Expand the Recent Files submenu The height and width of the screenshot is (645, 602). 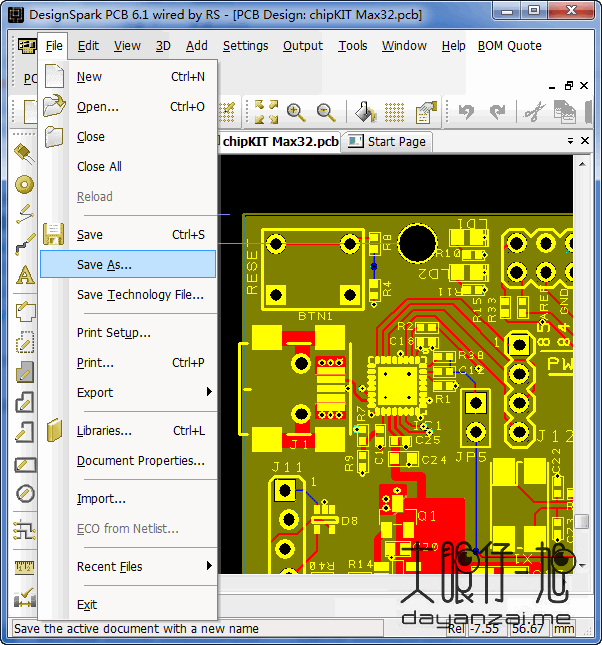click(128, 566)
